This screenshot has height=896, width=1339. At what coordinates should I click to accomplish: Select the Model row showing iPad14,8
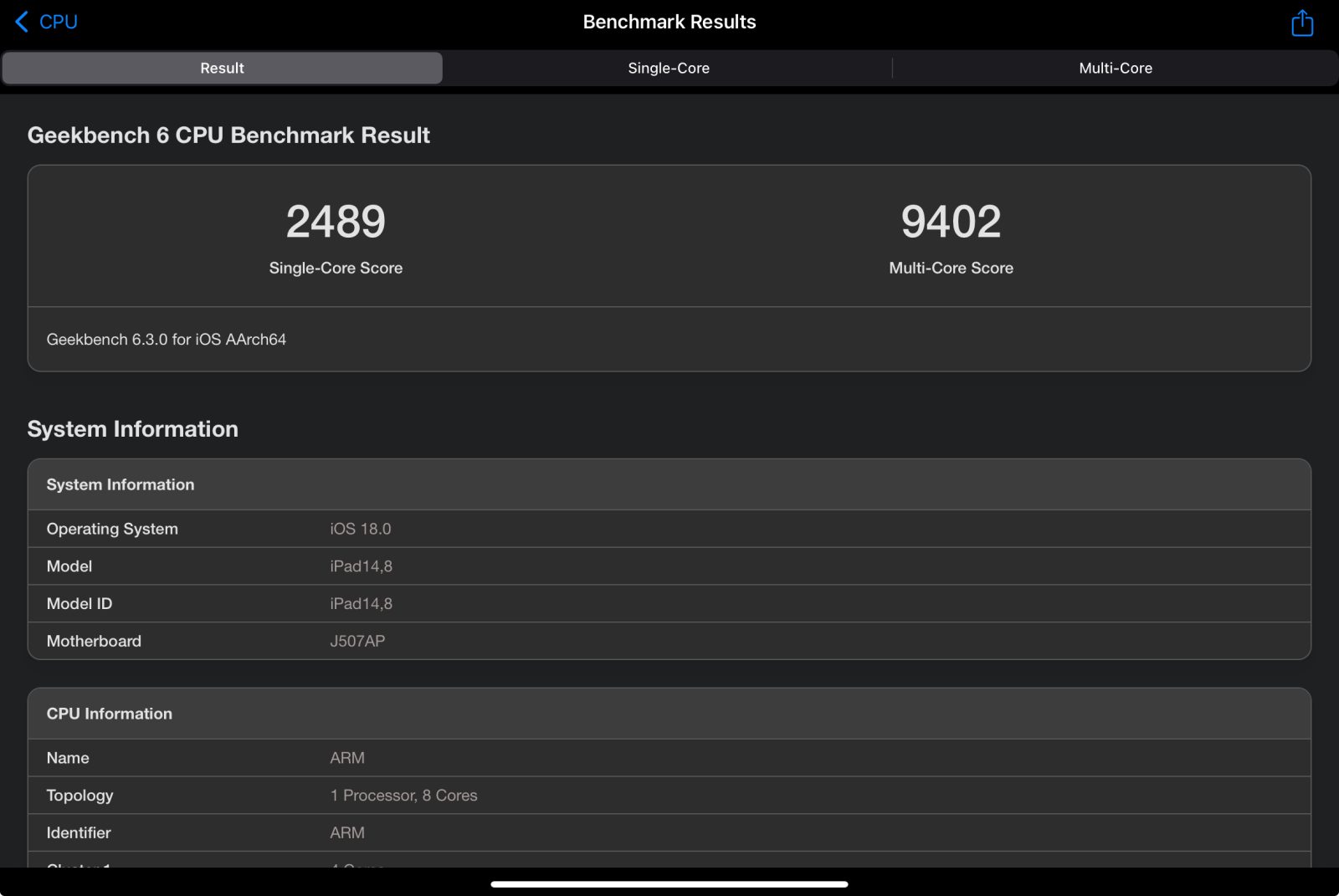click(669, 566)
